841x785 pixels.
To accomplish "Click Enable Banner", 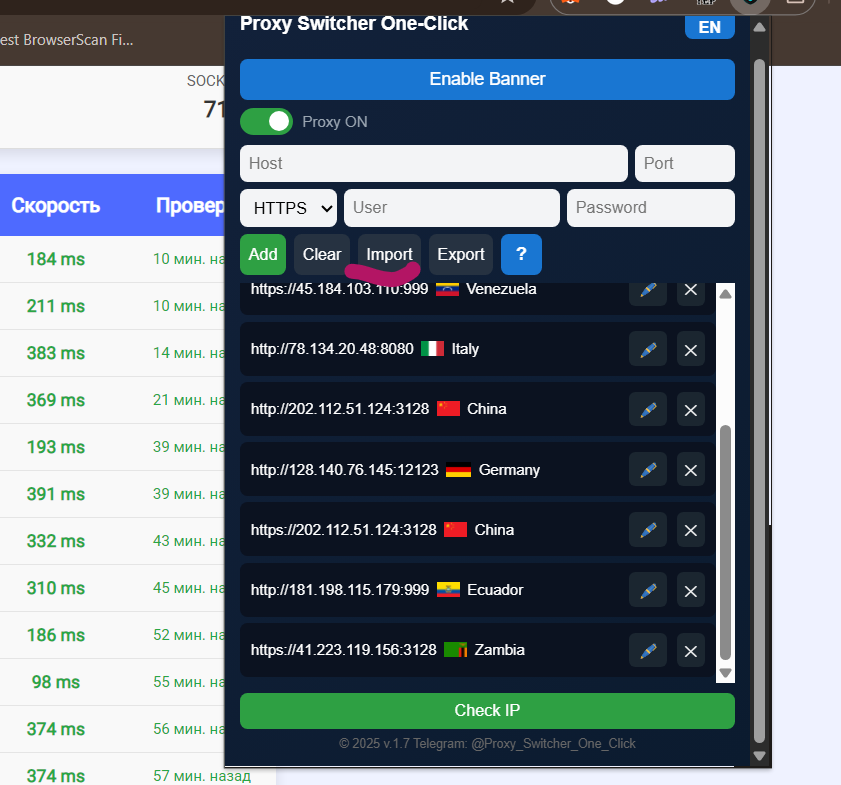I will 487,79.
